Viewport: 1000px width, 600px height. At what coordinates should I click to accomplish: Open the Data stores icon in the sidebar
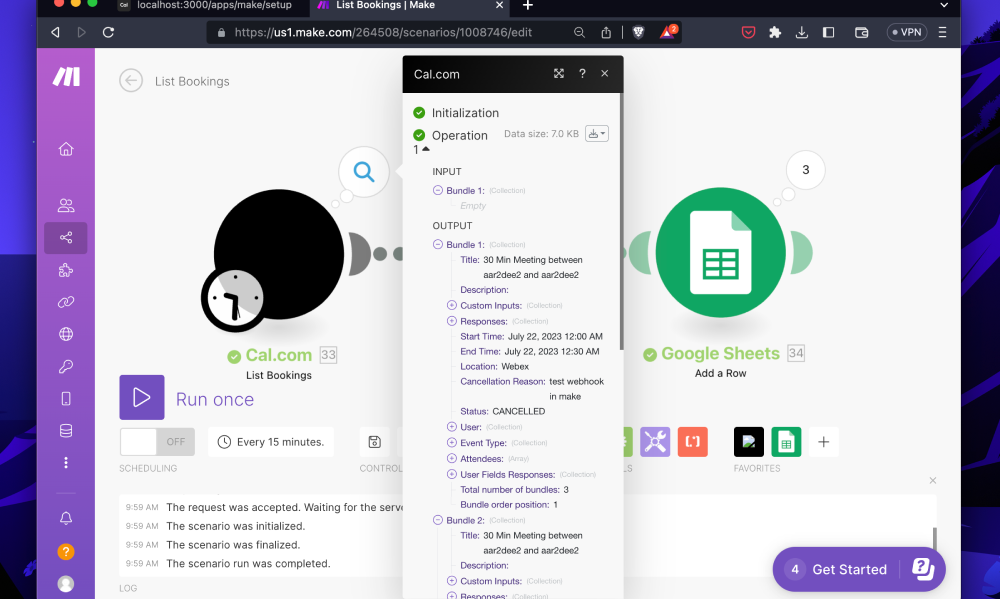click(x=66, y=430)
